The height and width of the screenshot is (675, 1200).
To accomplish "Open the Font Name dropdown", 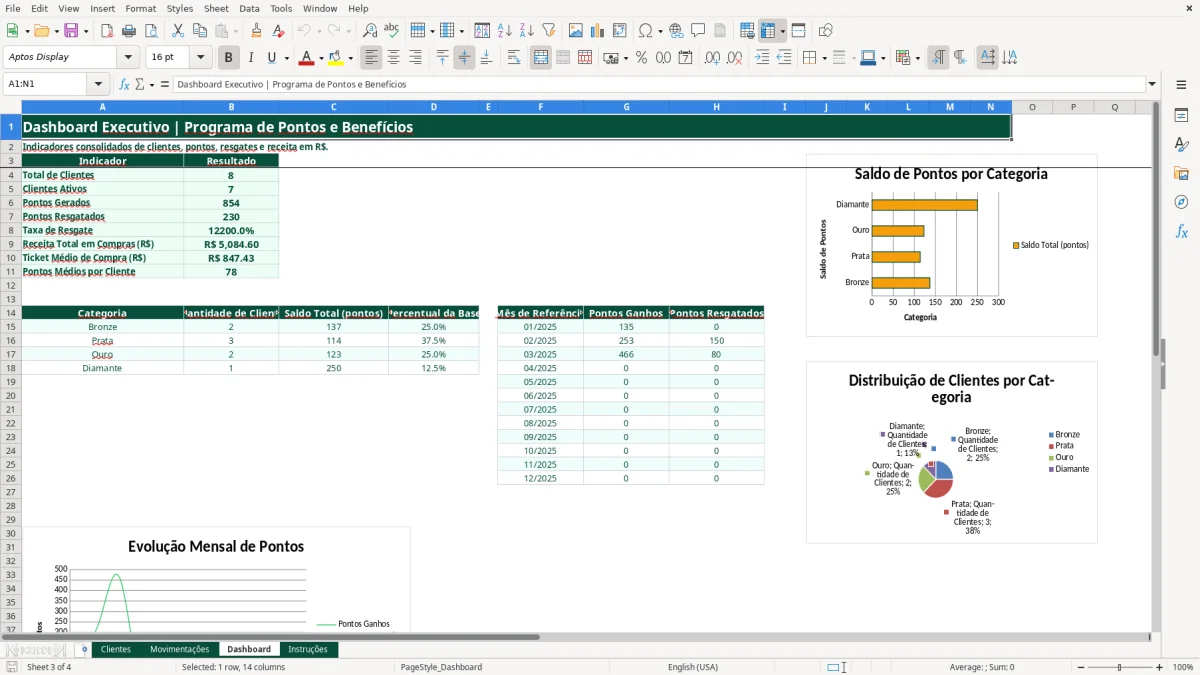I will pyautogui.click(x=128, y=58).
